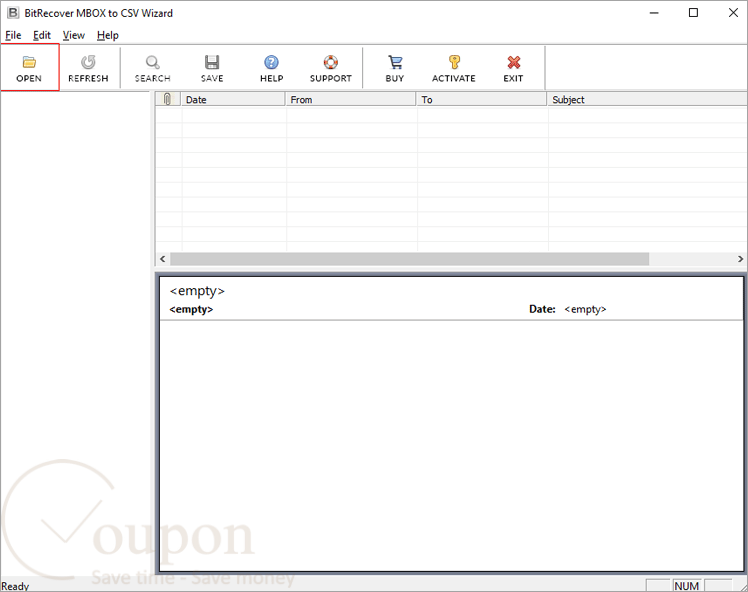This screenshot has height=592, width=748.
Task: Open the View menu
Action: (x=73, y=35)
